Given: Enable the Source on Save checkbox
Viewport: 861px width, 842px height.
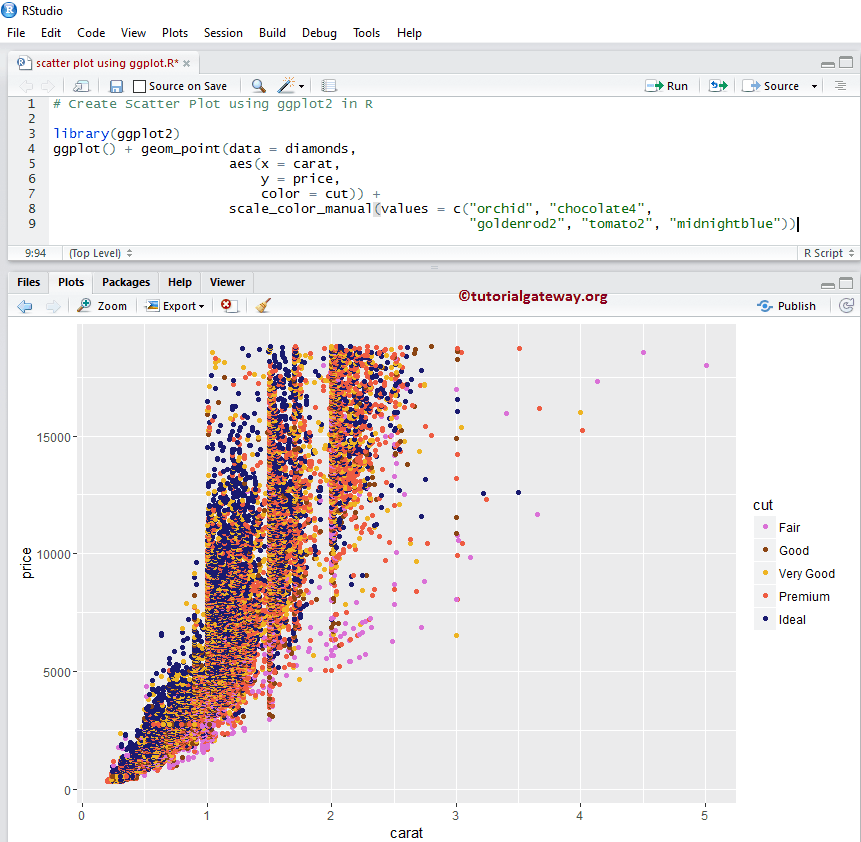Looking at the screenshot, I should click(x=140, y=87).
